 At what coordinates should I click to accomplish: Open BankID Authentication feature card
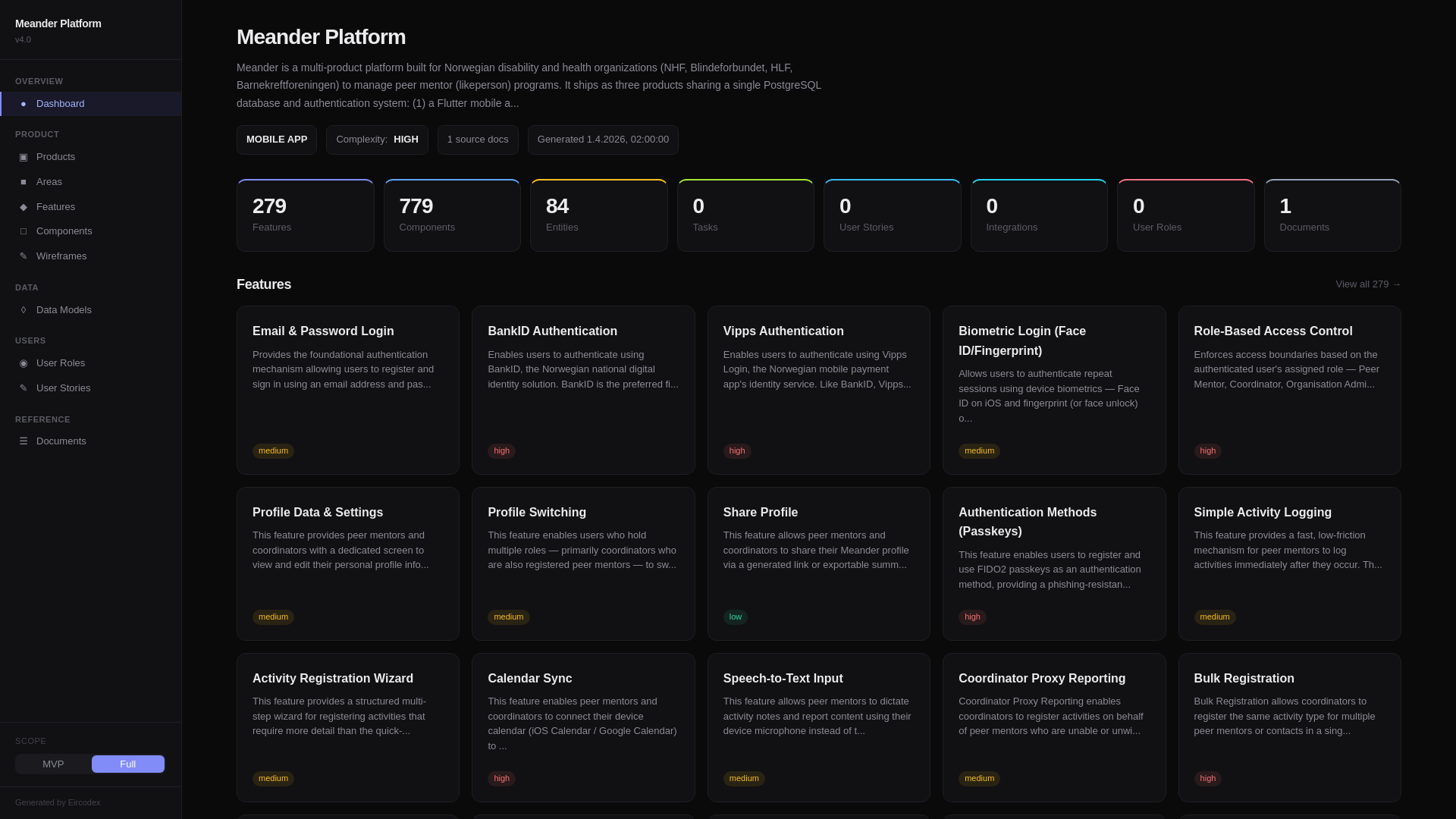click(x=583, y=390)
